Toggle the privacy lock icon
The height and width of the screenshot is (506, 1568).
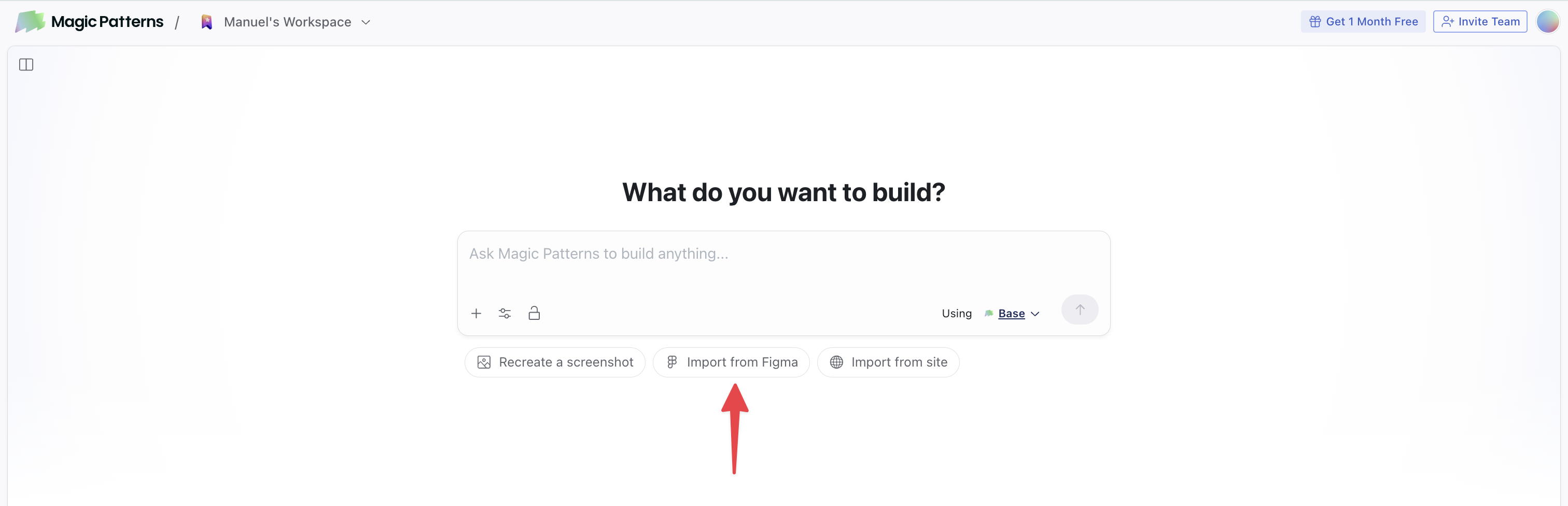tap(534, 313)
